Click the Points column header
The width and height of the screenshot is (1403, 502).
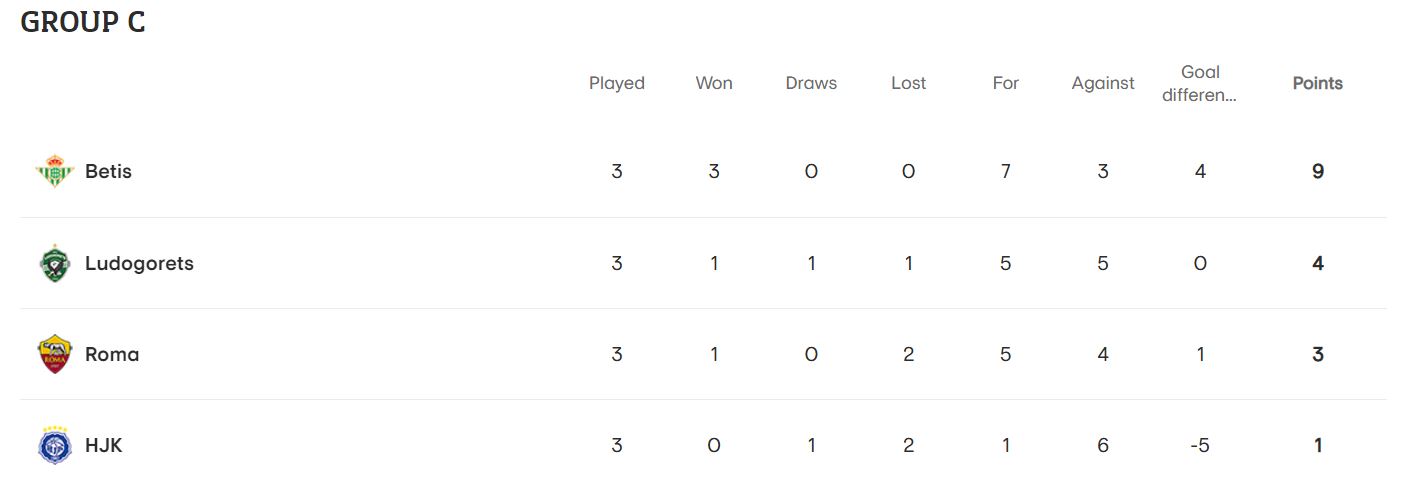point(1318,83)
